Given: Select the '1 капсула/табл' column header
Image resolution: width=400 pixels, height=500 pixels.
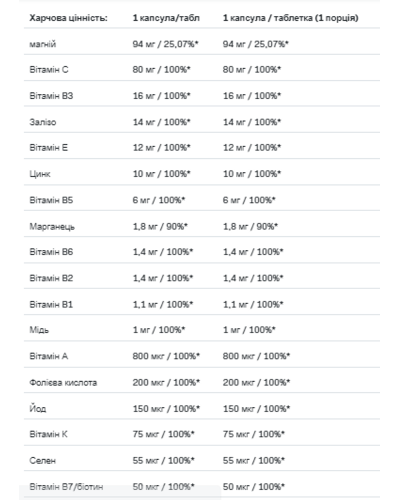Looking at the screenshot, I should (166, 18).
